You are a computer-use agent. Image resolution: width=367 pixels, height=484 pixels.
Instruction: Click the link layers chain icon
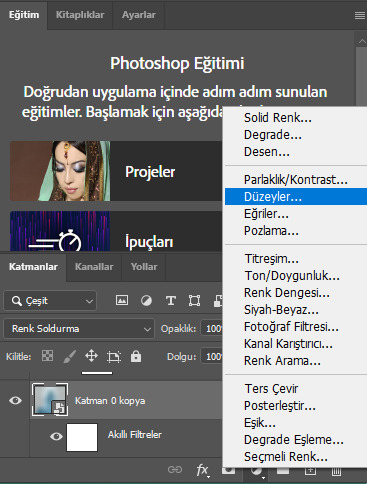point(175,470)
